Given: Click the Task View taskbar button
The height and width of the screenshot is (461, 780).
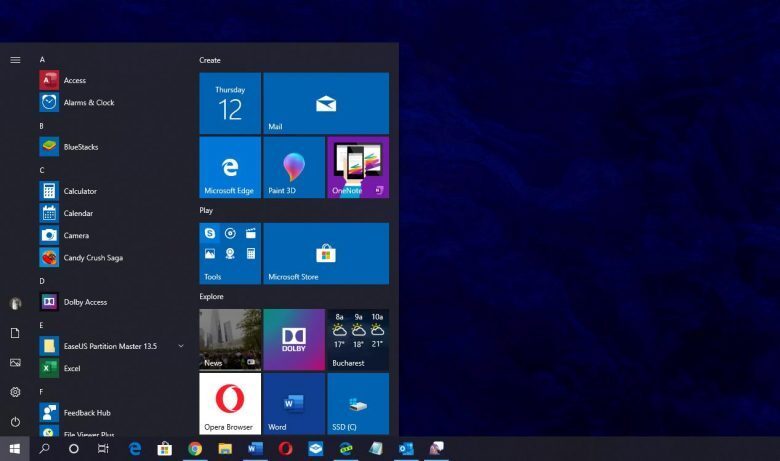Looking at the screenshot, I should (103, 449).
